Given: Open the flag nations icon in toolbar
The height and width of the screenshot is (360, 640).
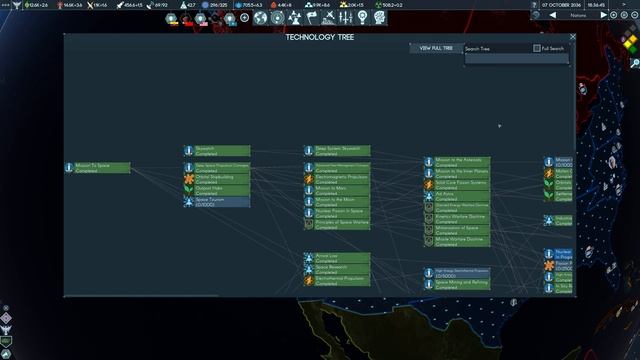Looking at the screenshot, I should pyautogui.click(x=311, y=18).
